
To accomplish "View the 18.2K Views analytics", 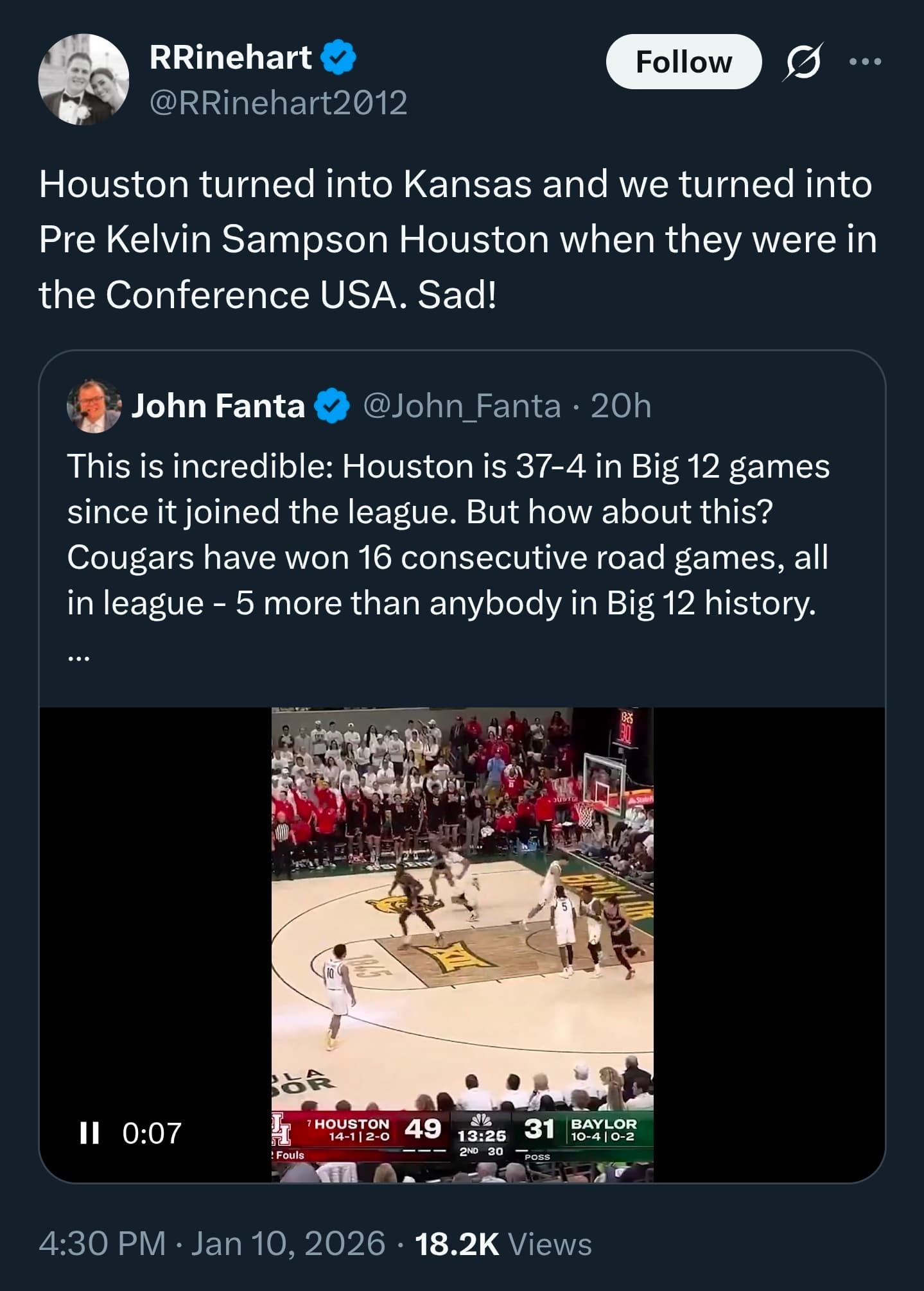I will click(x=503, y=1243).
